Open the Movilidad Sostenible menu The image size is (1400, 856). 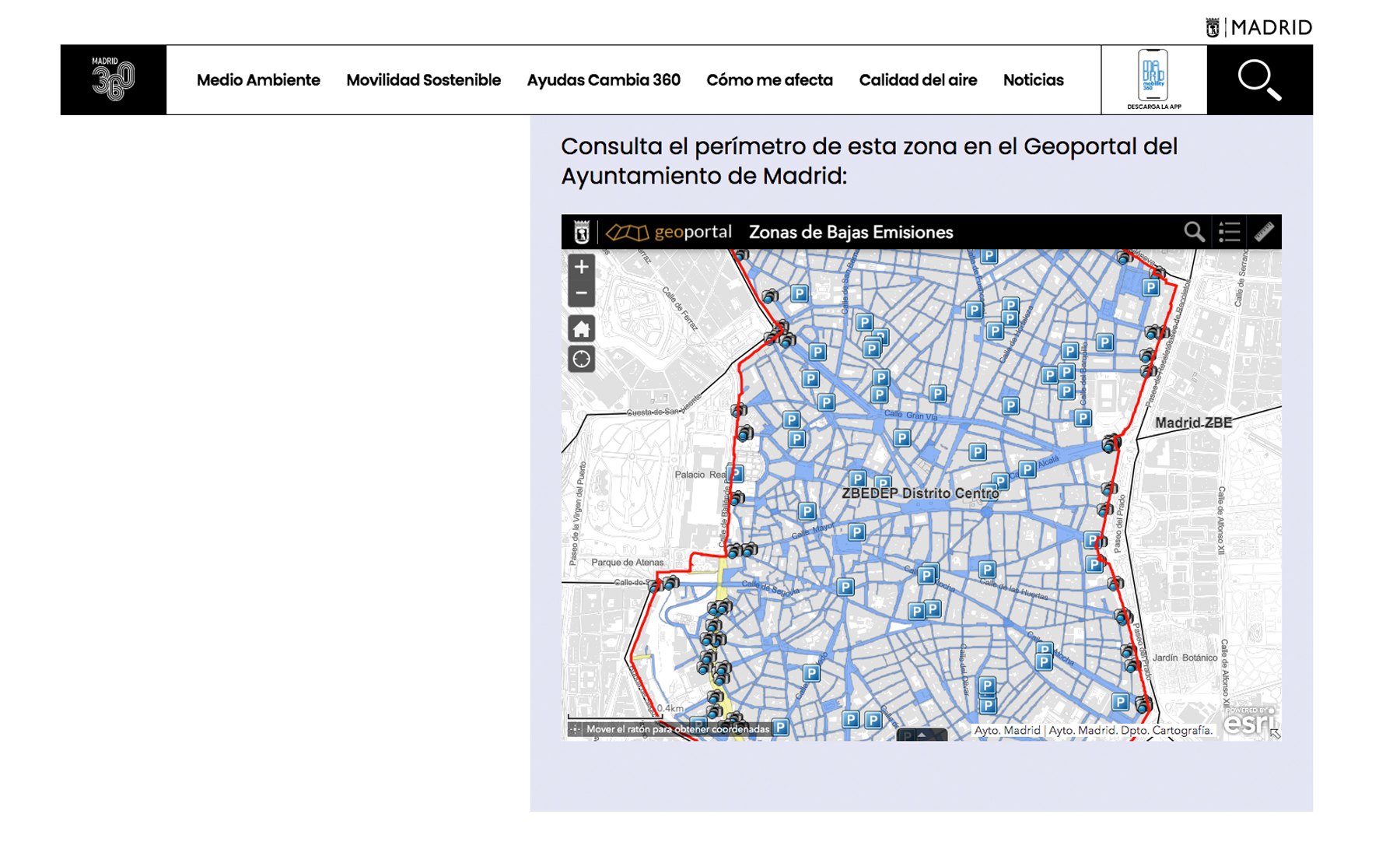point(423,80)
